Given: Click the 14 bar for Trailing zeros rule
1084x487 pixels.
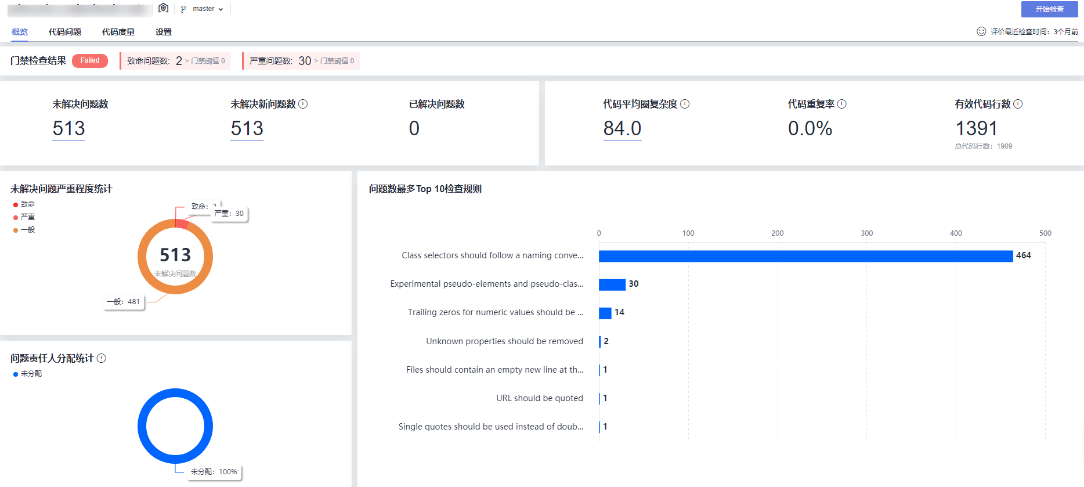Looking at the screenshot, I should point(605,313).
